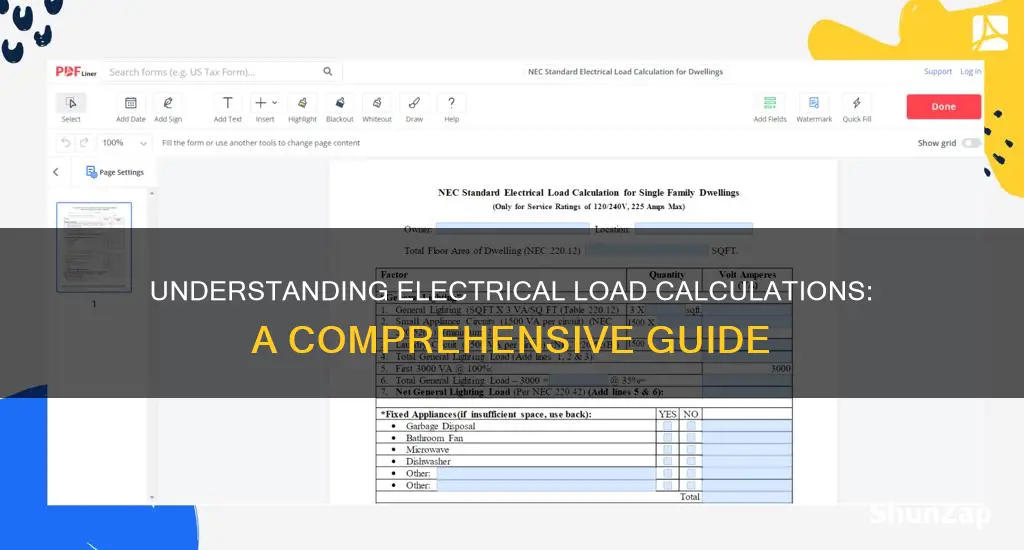The width and height of the screenshot is (1024, 550).
Task: Check YES for Garbage Disposal
Action: pyautogui.click(x=667, y=426)
